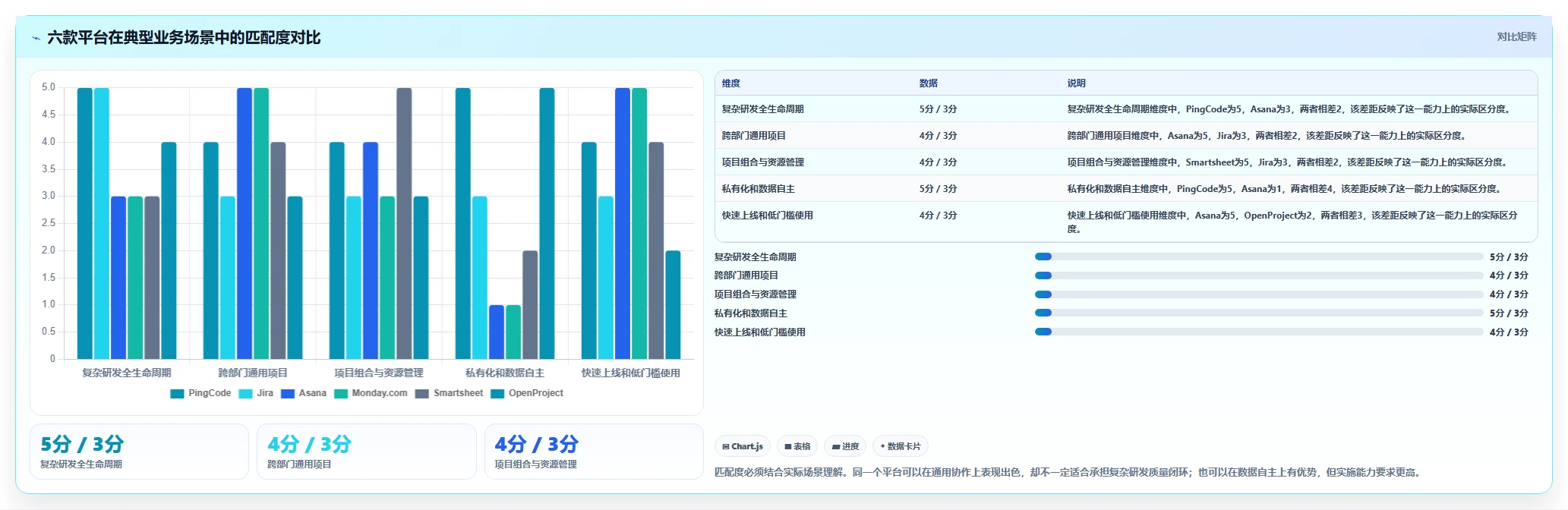Click x-axis label 跨部门通用项目 on chart
Viewport: 1568px width, 510px height.
click(253, 373)
